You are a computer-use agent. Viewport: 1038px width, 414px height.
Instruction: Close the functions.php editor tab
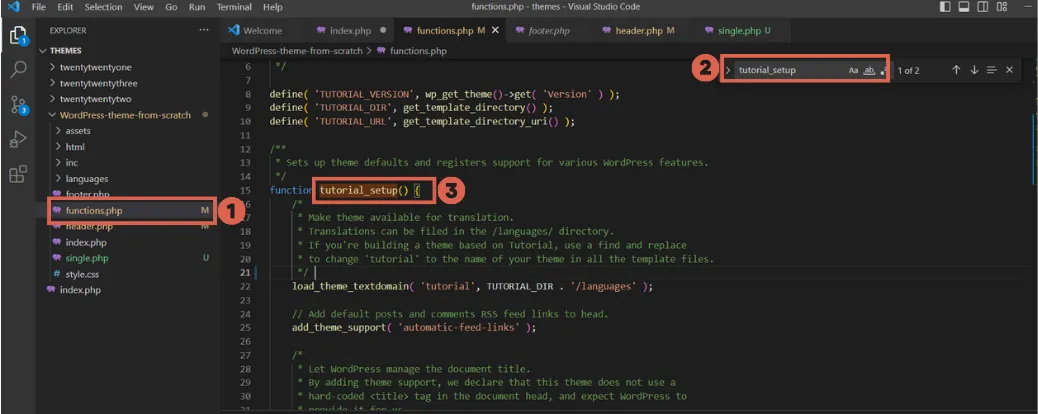(495, 30)
